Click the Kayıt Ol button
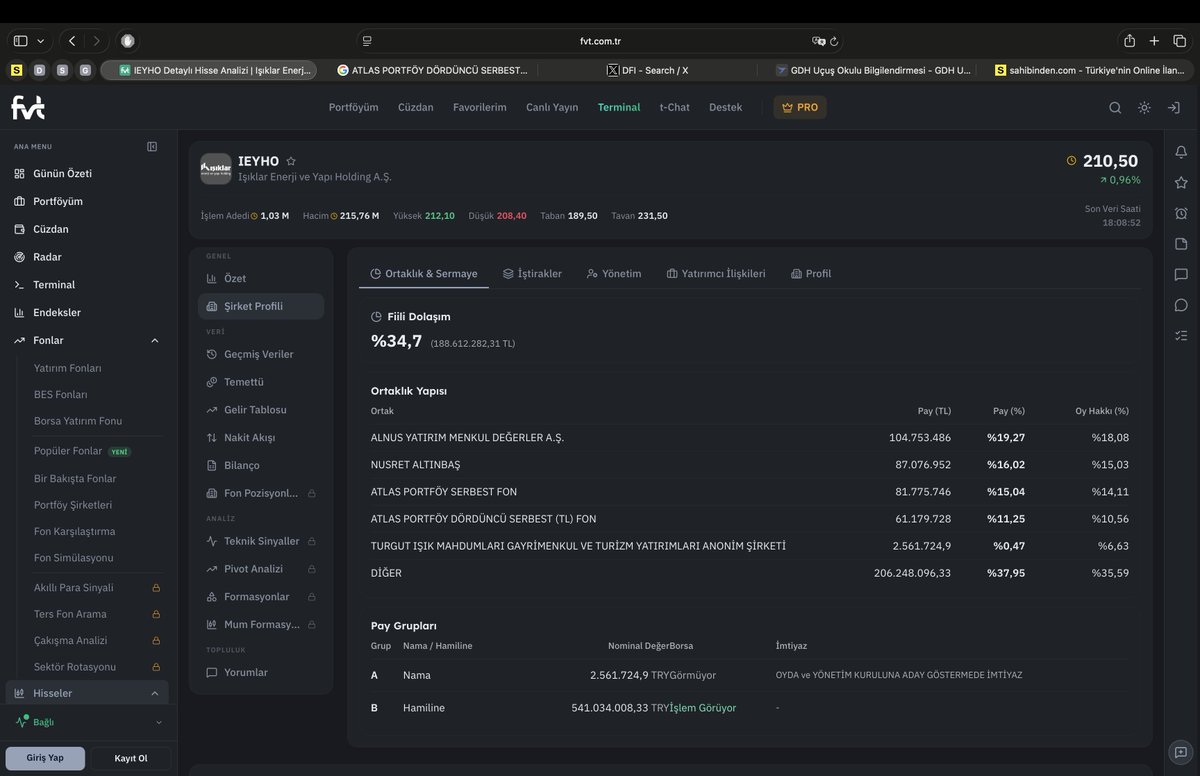The image size is (1200, 776). pos(131,758)
